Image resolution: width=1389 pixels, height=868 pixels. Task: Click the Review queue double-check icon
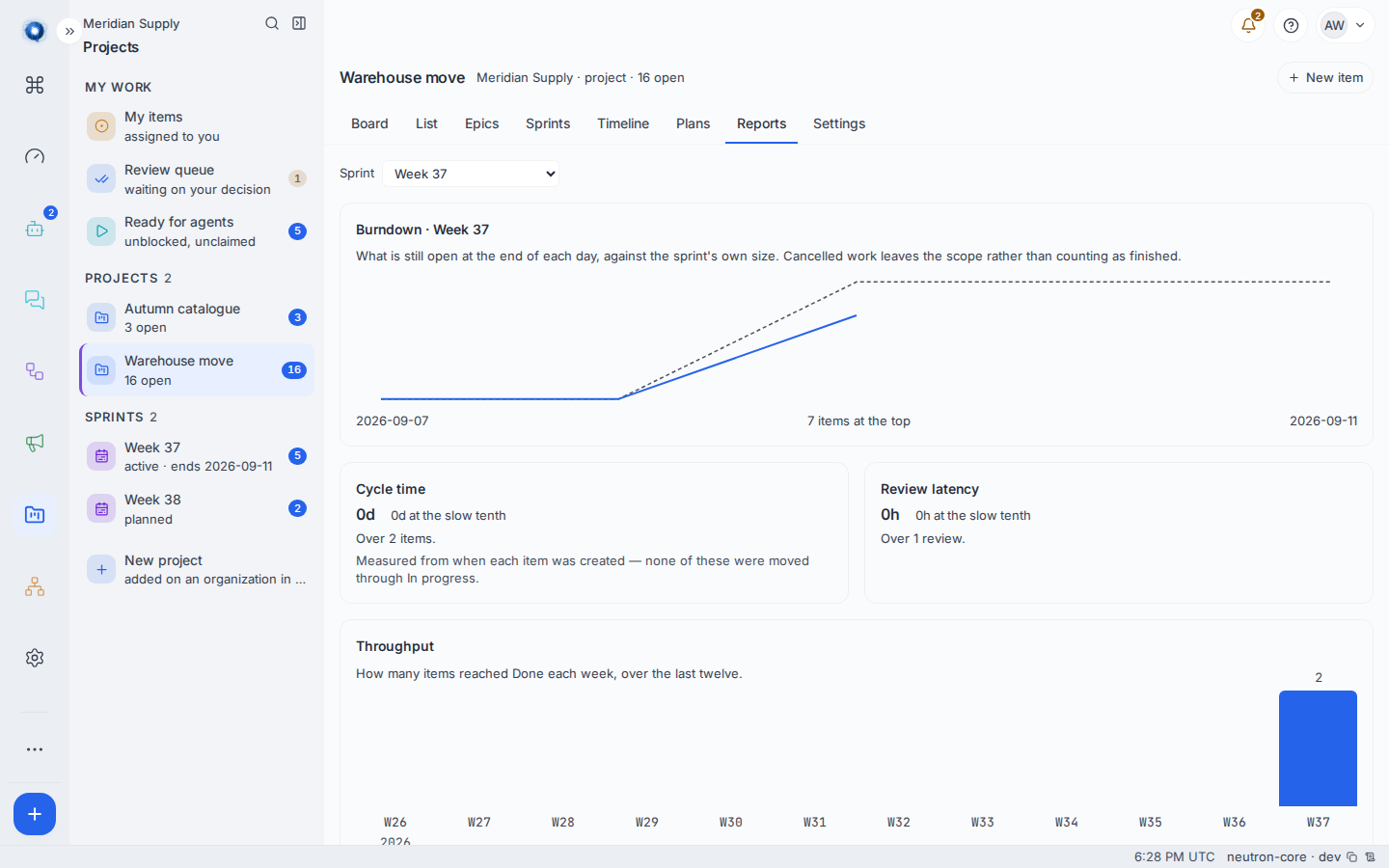pos(101,178)
